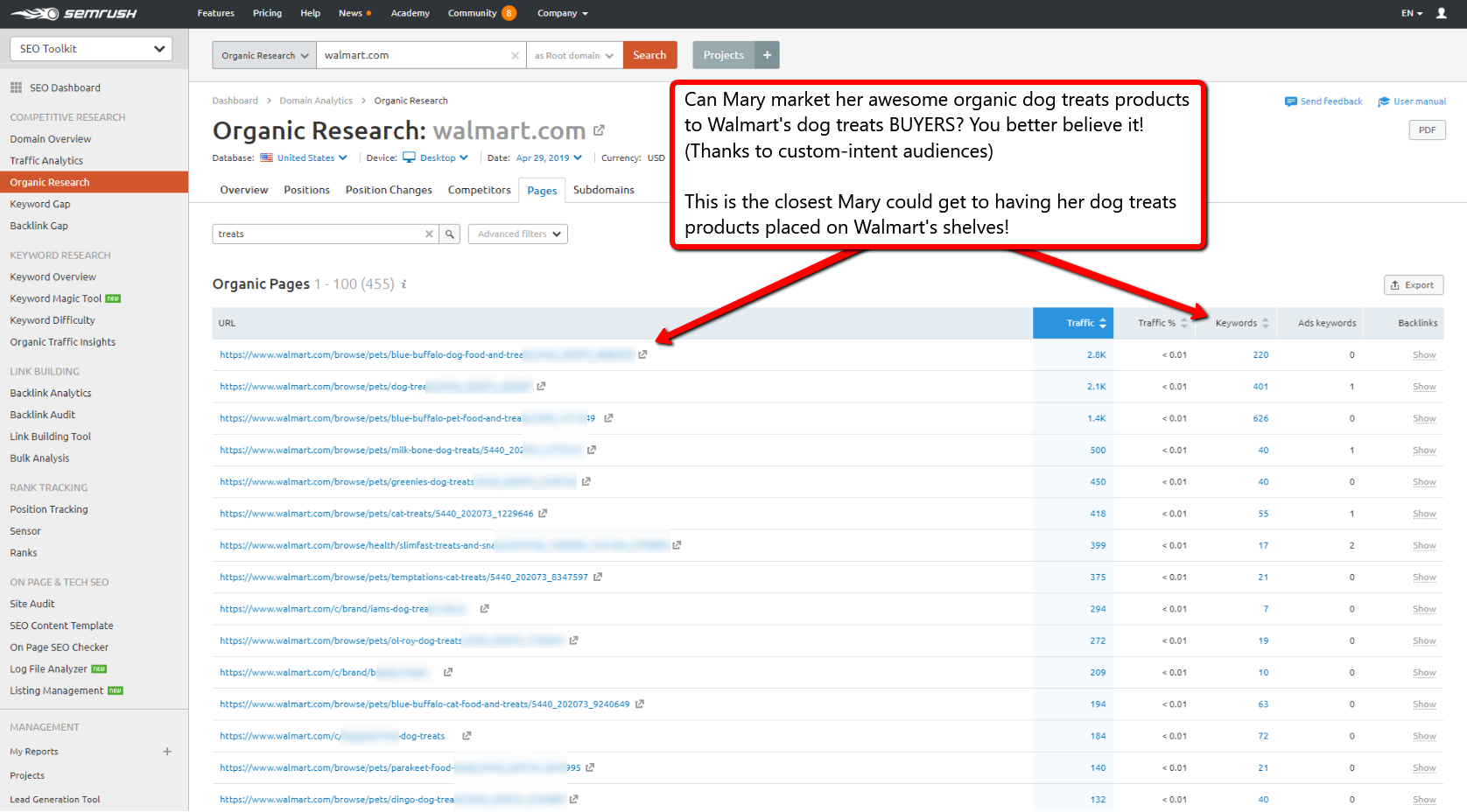Open the Desktop device dropdown
Screen dimensions: 1467x812
(436, 158)
